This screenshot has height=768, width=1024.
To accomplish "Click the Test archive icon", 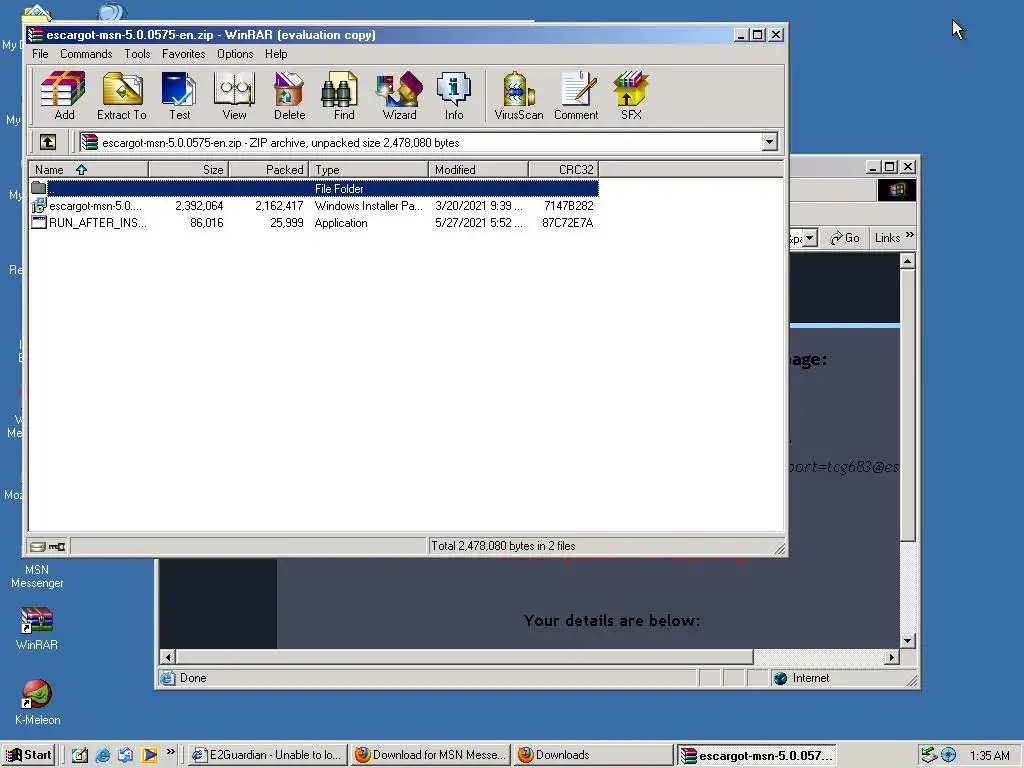I will [179, 96].
